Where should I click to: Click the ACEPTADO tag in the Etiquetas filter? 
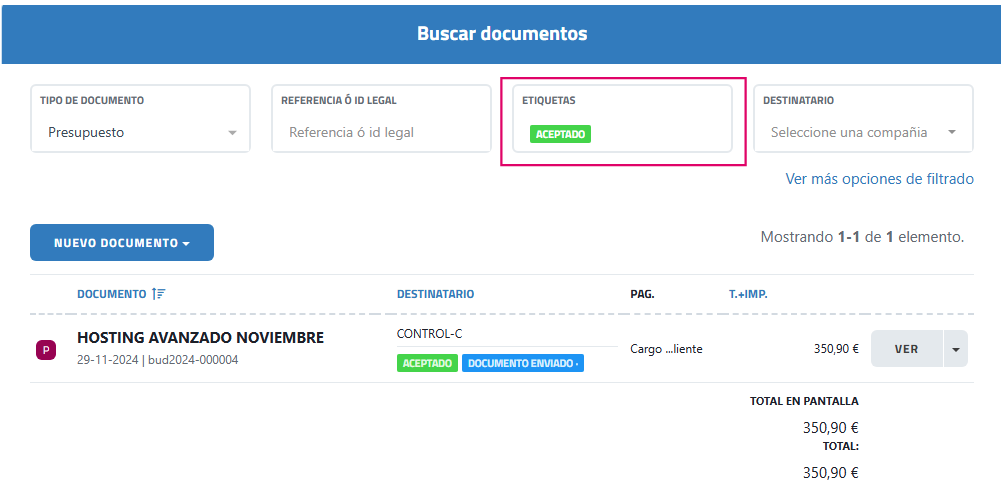[560, 134]
